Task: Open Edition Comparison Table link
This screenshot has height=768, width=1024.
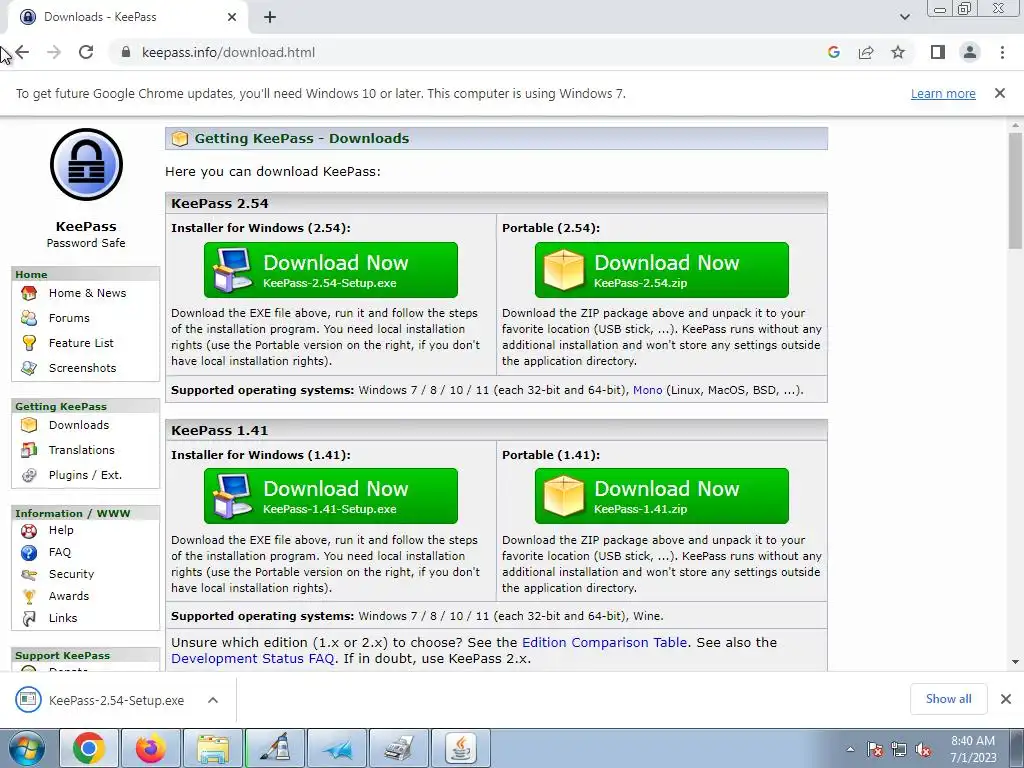Action: (x=604, y=643)
